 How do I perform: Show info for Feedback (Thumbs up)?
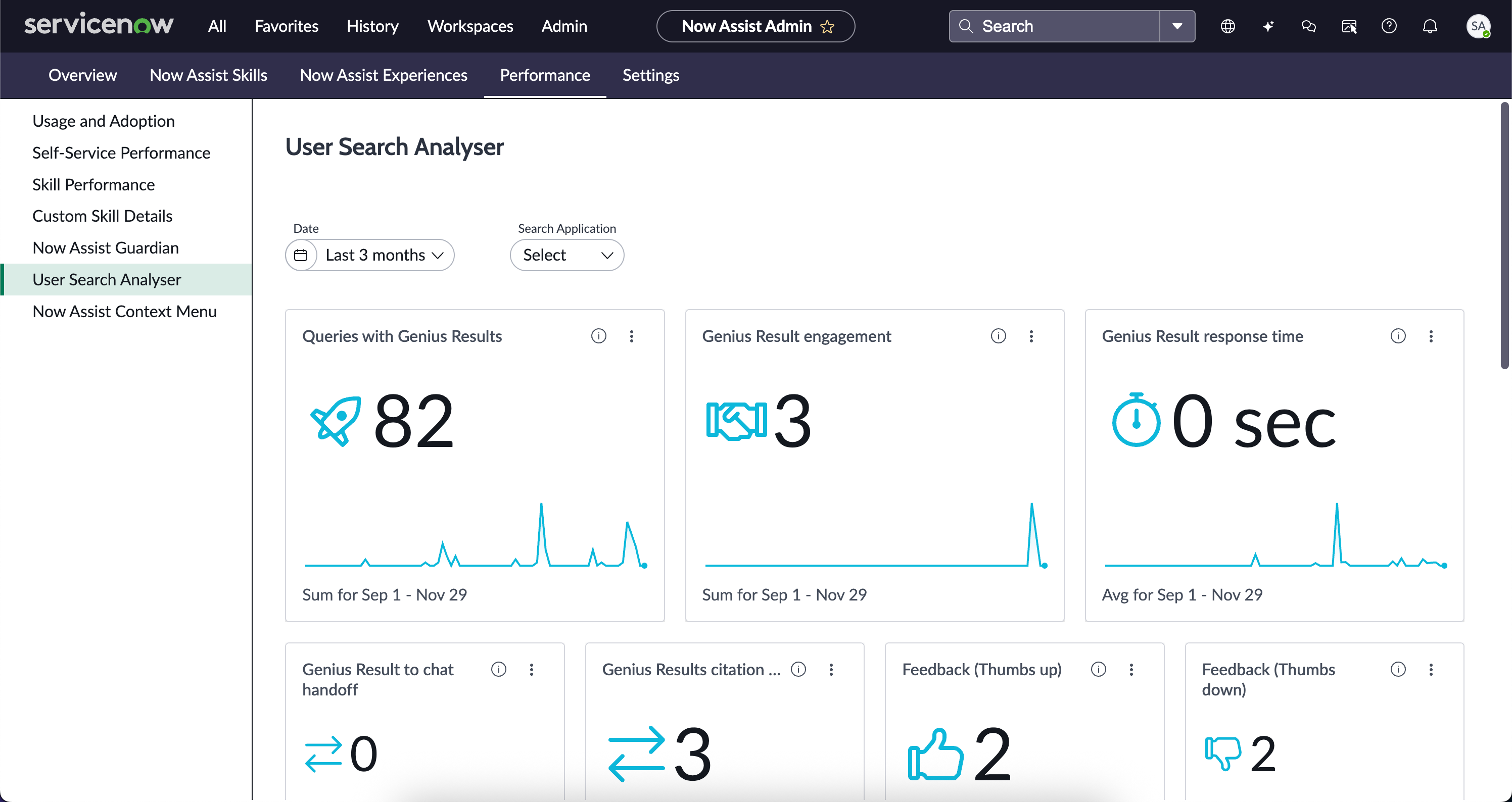[1098, 669]
